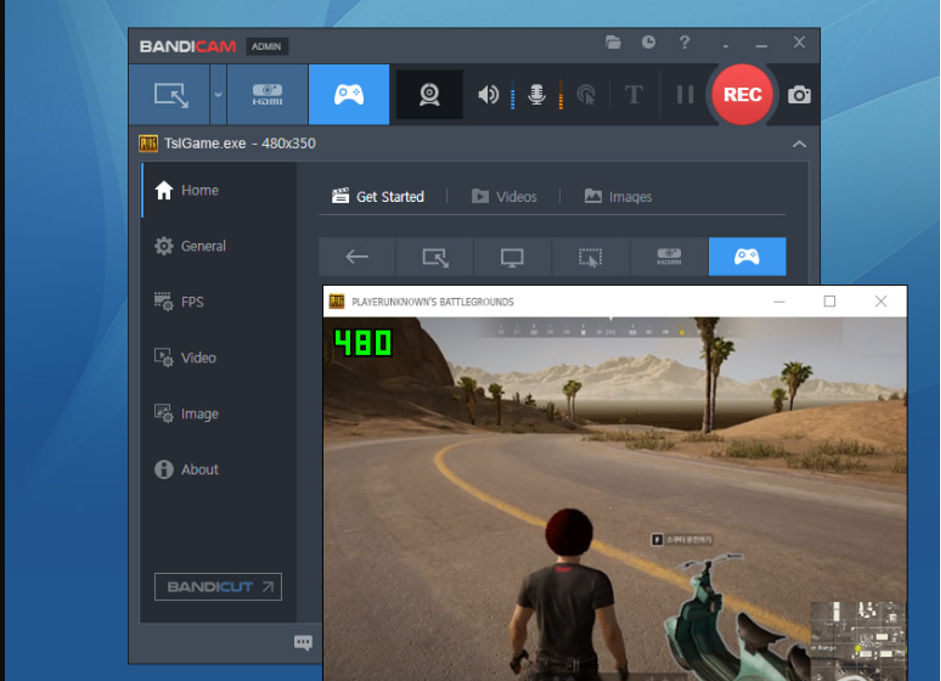Click compass bar in PUBG game
941x681 pixels.
coord(609,328)
